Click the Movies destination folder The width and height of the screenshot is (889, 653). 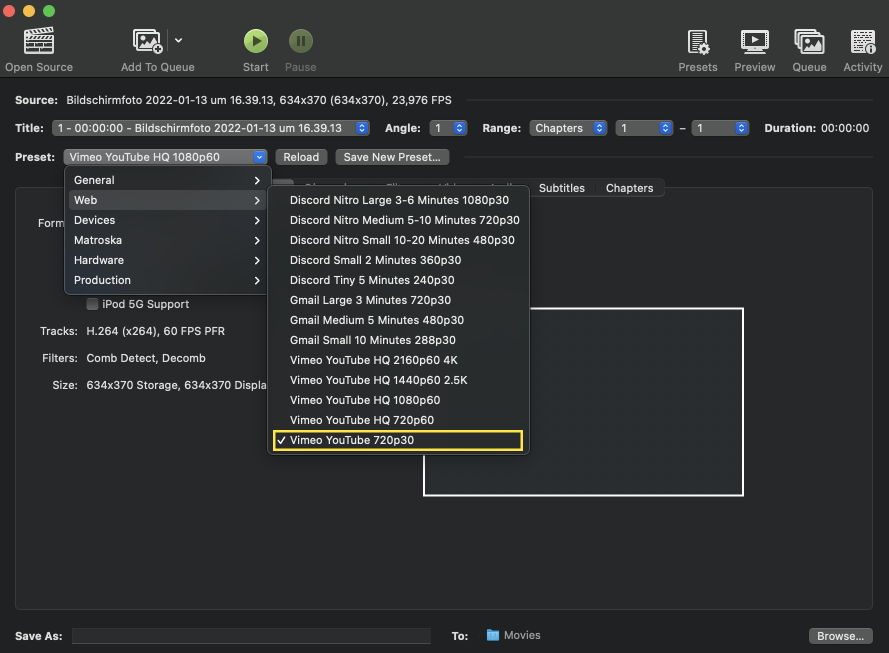[x=514, y=635]
